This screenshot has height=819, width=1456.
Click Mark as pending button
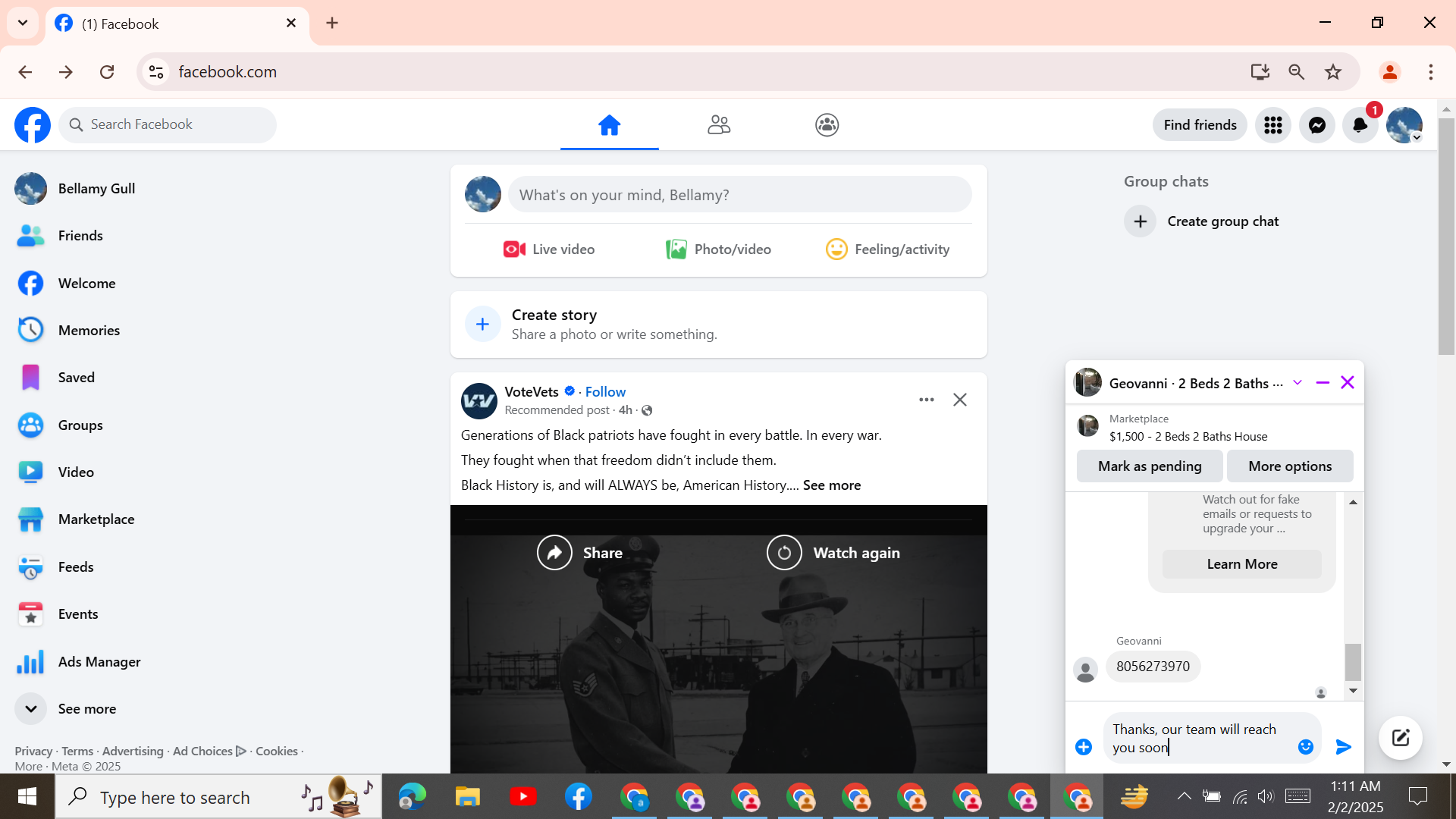tap(1149, 466)
